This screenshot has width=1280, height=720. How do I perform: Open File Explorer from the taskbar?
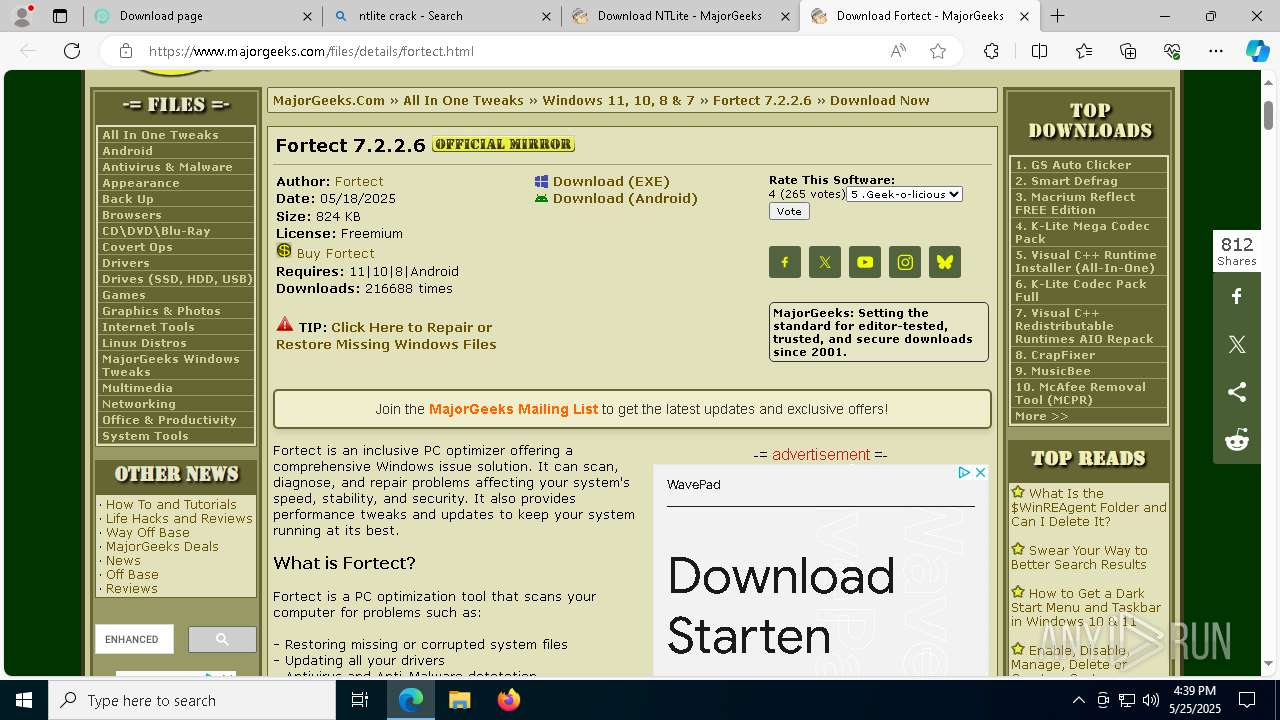pos(459,700)
